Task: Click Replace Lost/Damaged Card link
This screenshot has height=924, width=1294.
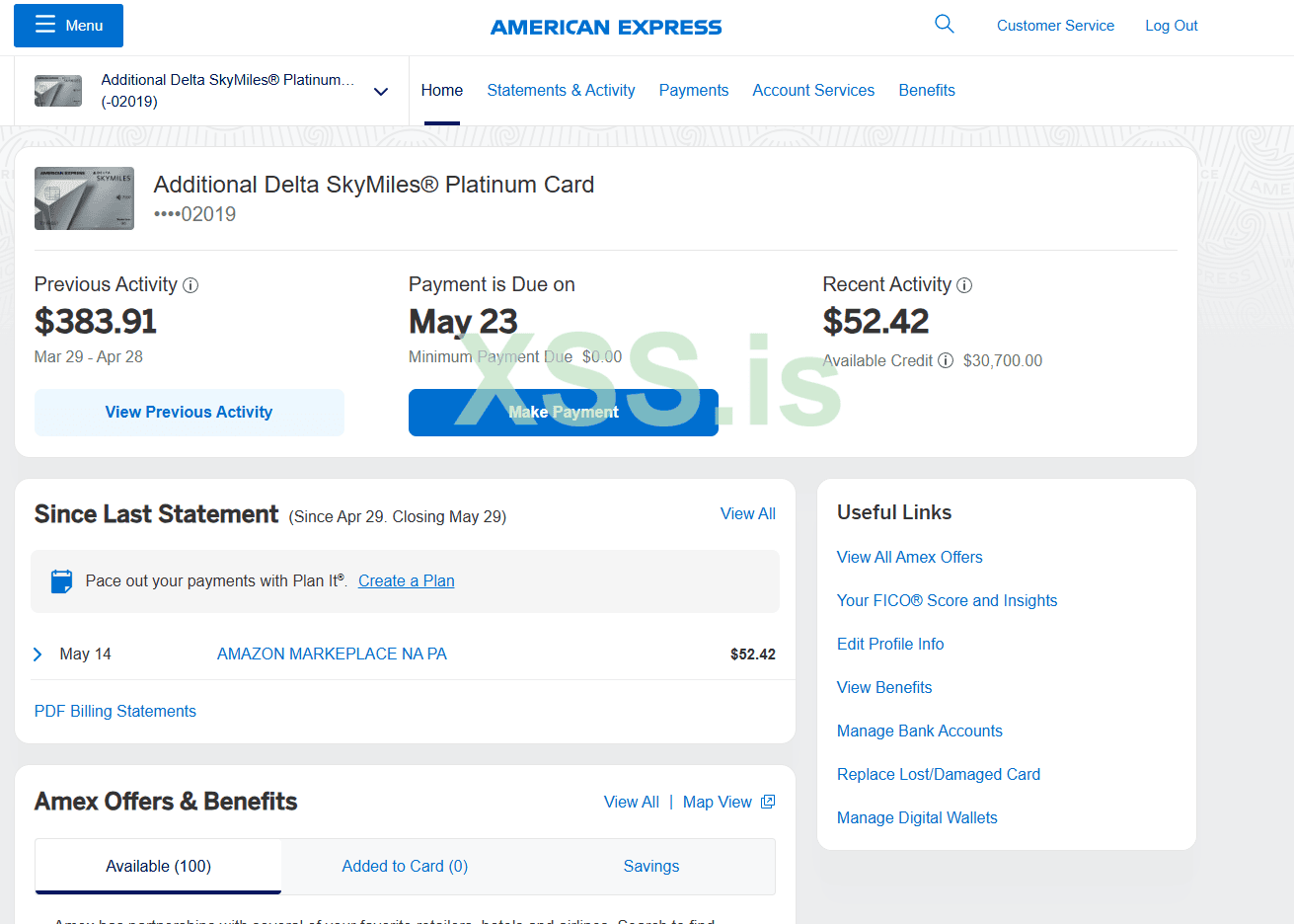Action: click(938, 774)
